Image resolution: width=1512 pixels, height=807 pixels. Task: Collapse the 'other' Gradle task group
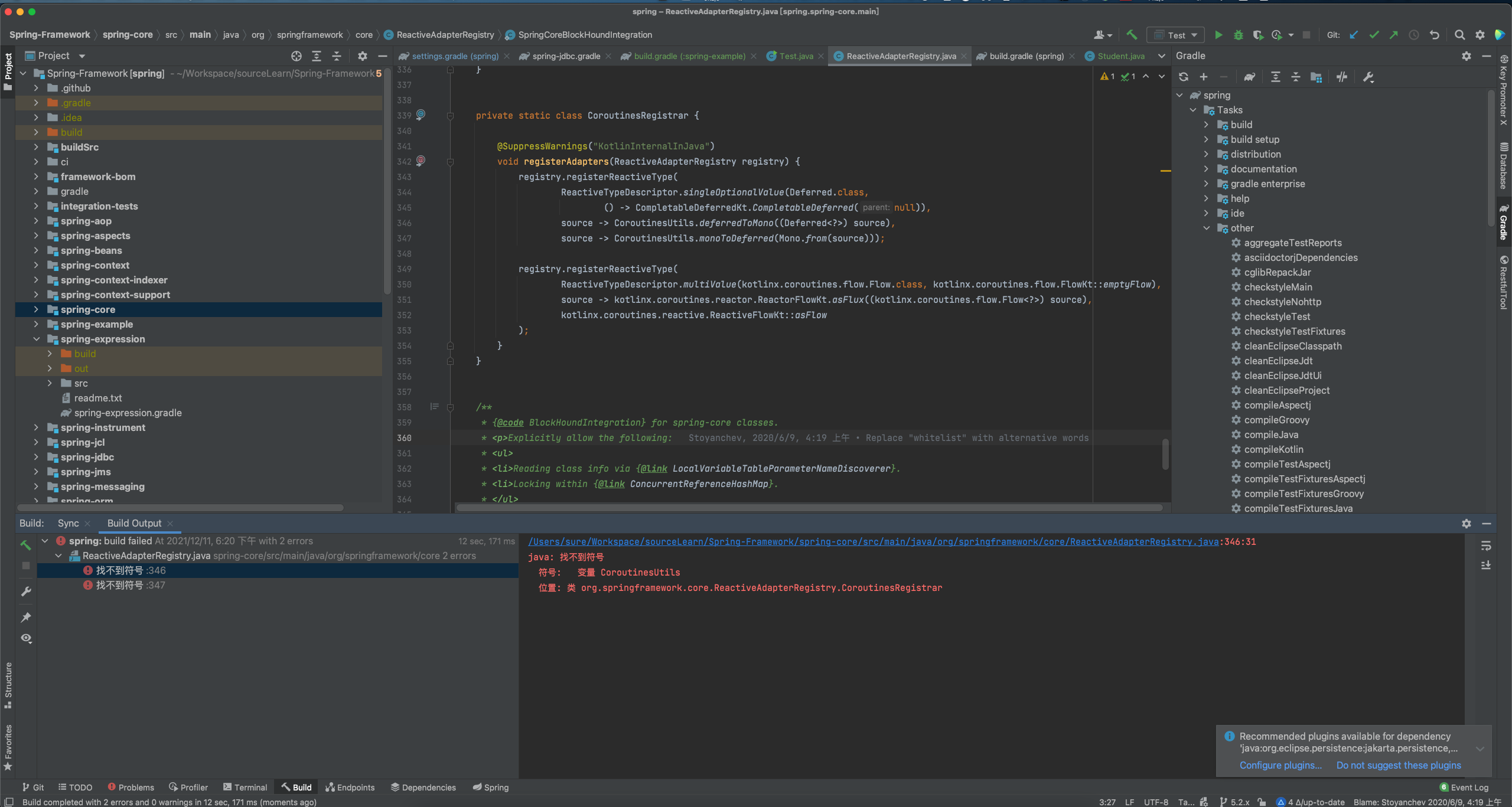click(1207, 228)
